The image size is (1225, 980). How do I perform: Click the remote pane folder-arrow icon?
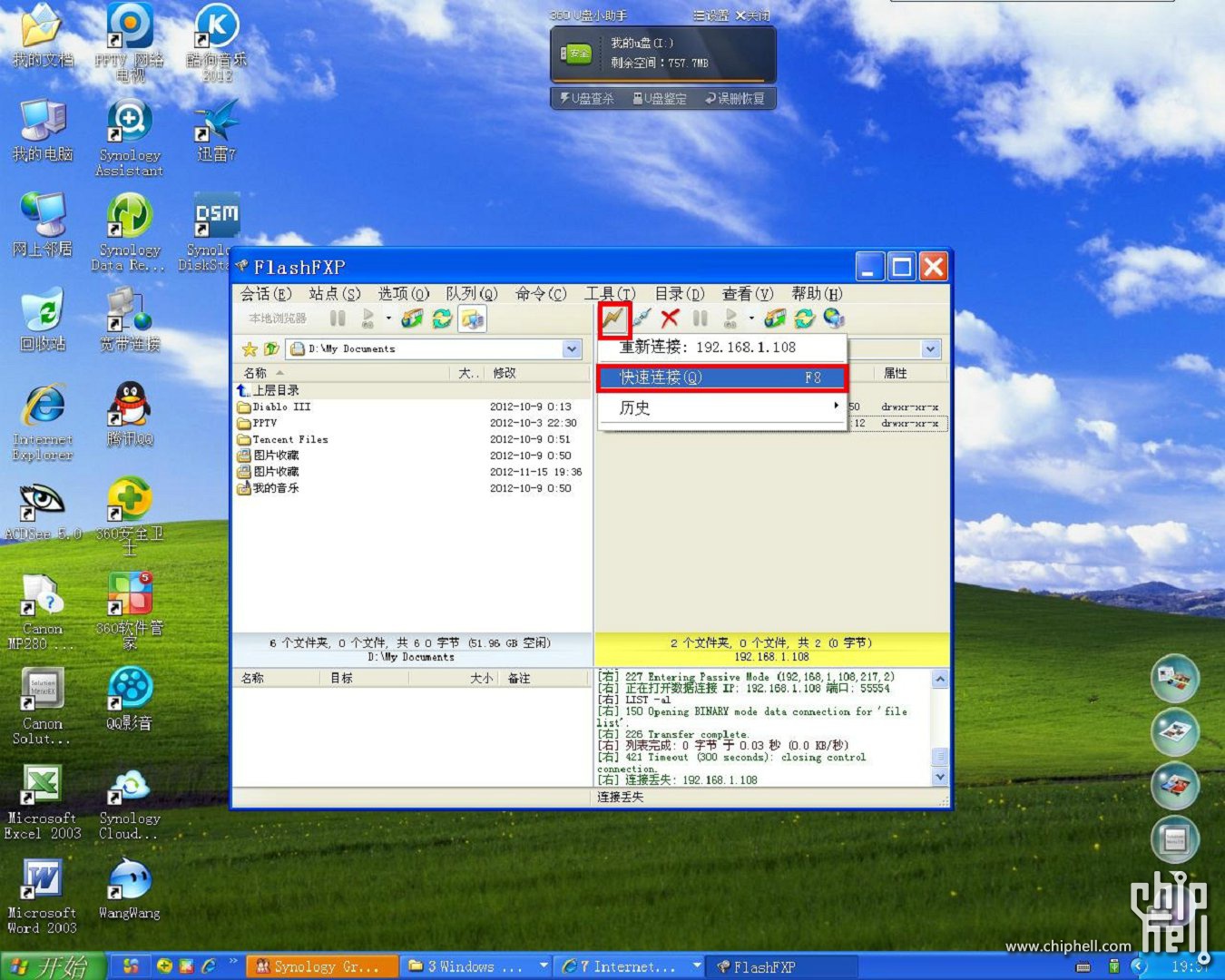(x=775, y=318)
